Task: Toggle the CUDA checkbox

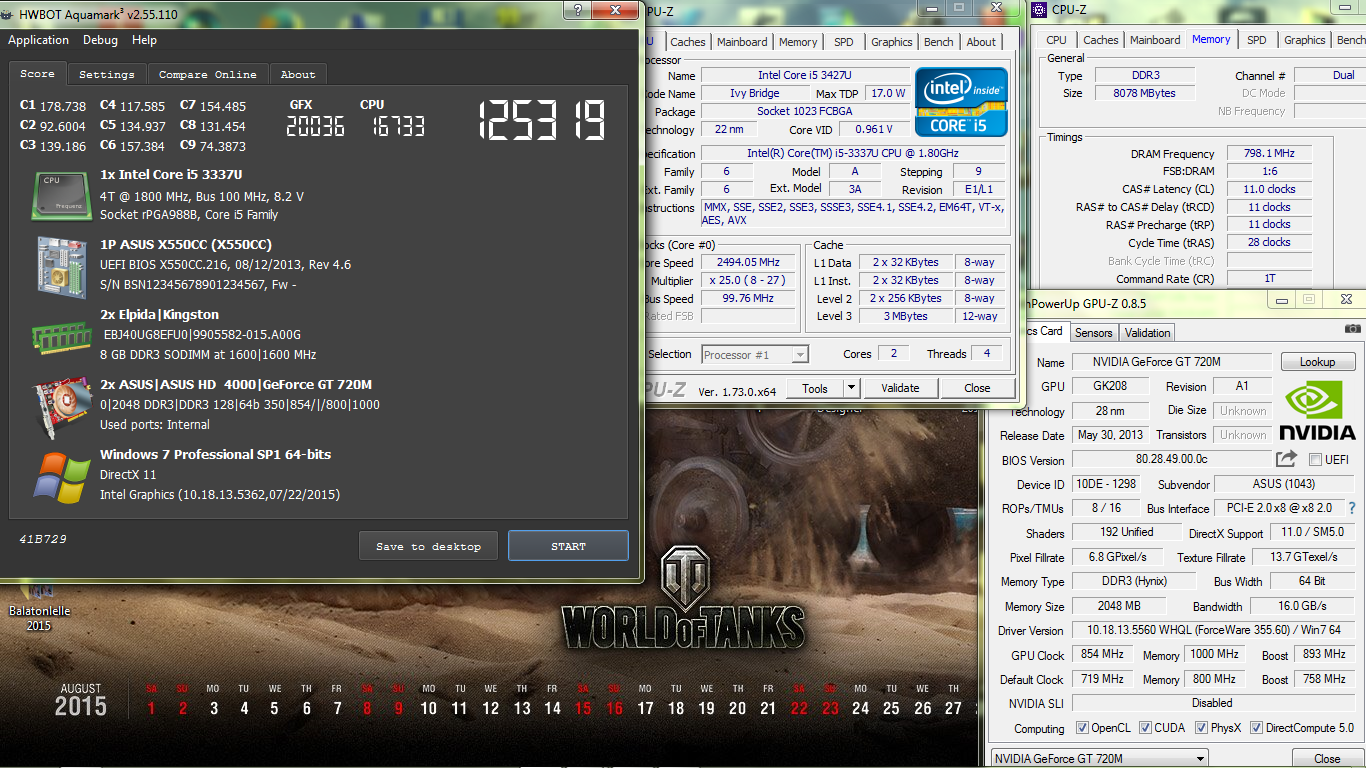Action: (1146, 728)
